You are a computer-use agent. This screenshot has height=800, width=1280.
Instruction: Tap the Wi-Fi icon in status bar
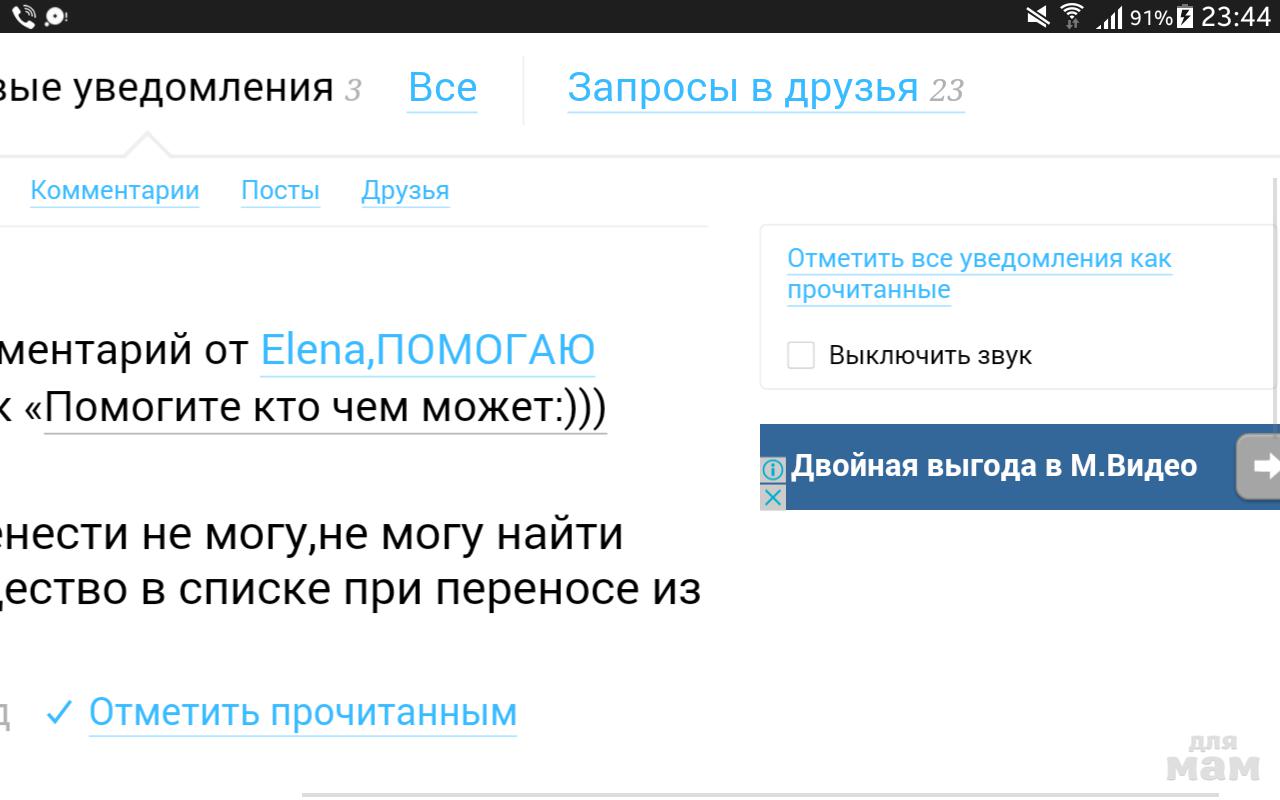[1072, 16]
